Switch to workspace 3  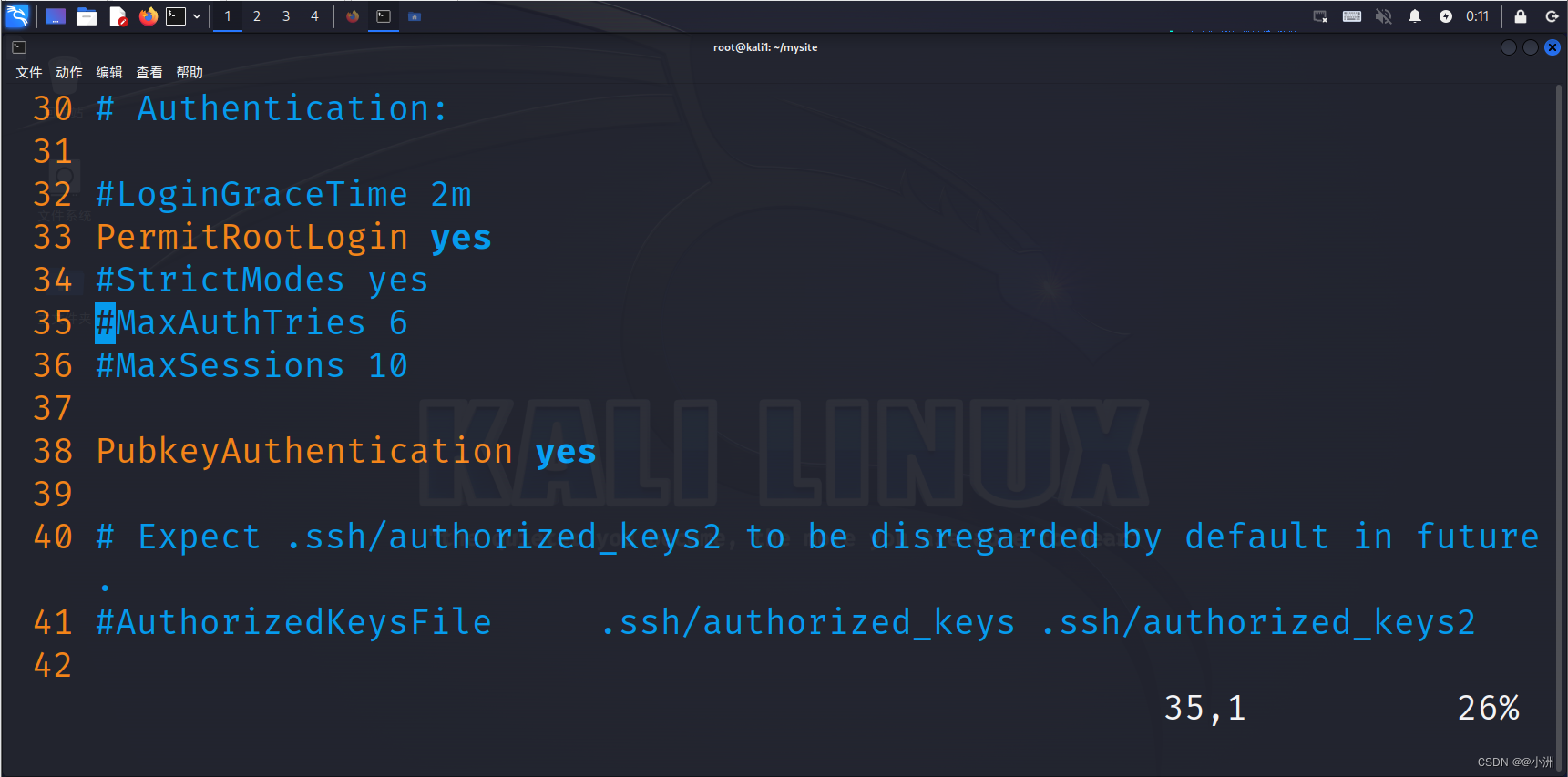286,15
